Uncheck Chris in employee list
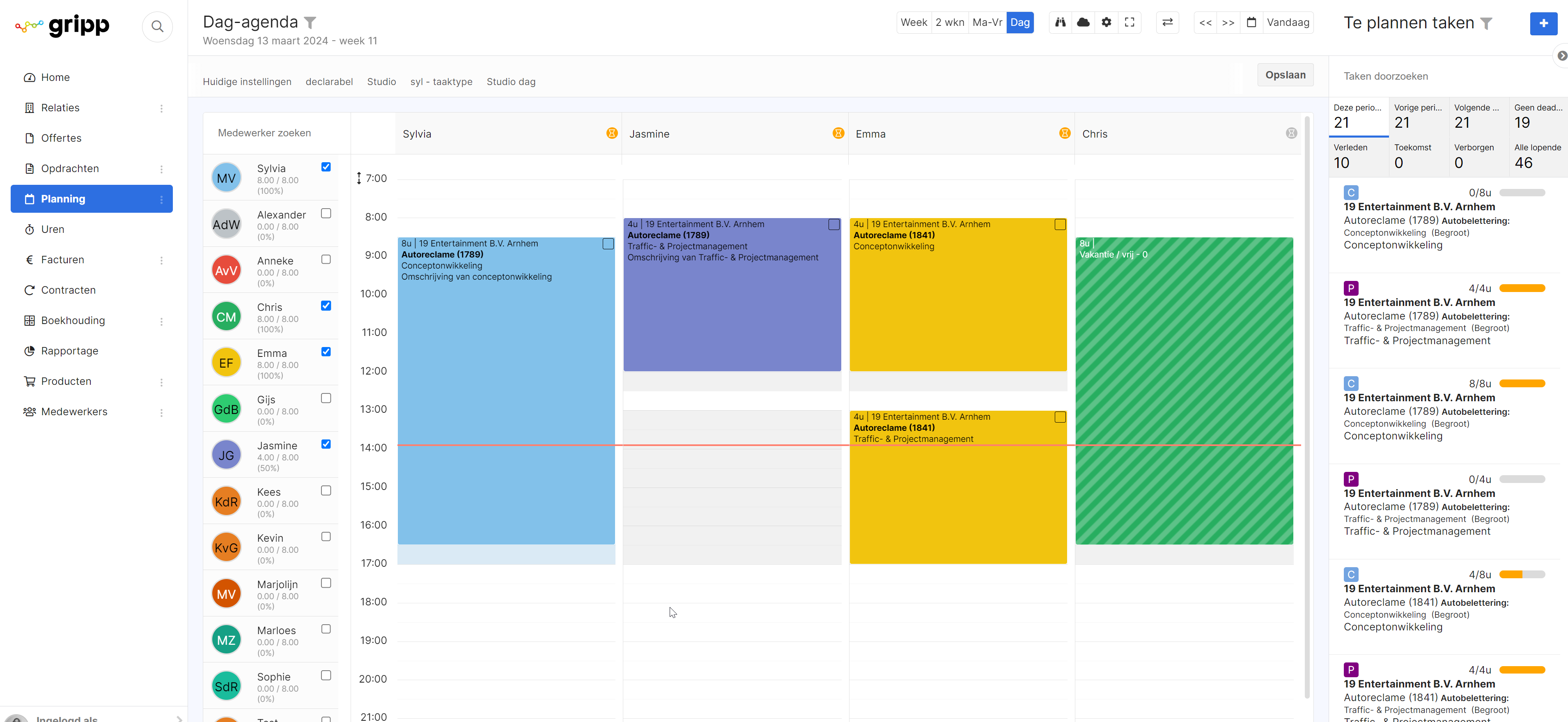Image resolution: width=1568 pixels, height=722 pixels. (x=326, y=306)
